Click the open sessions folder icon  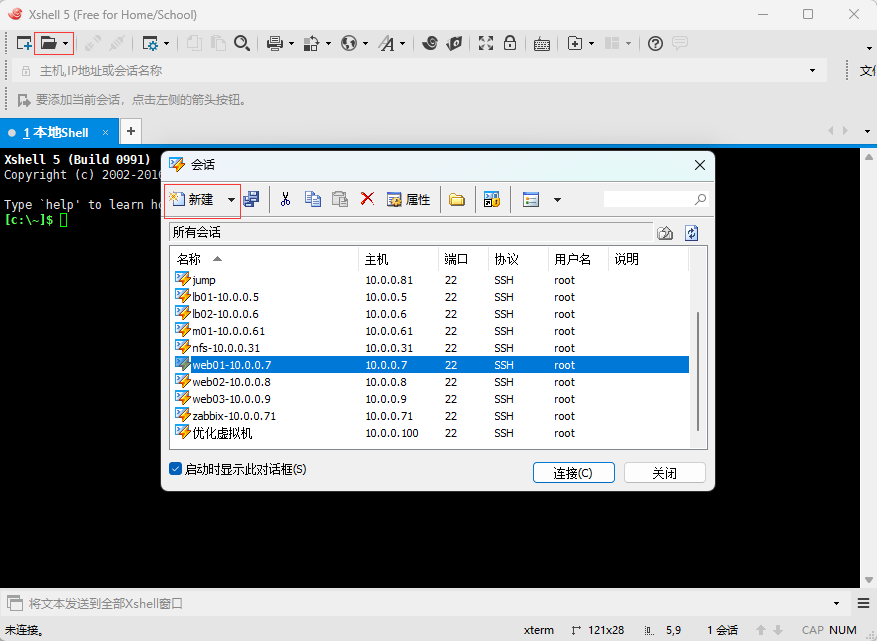pos(49,43)
